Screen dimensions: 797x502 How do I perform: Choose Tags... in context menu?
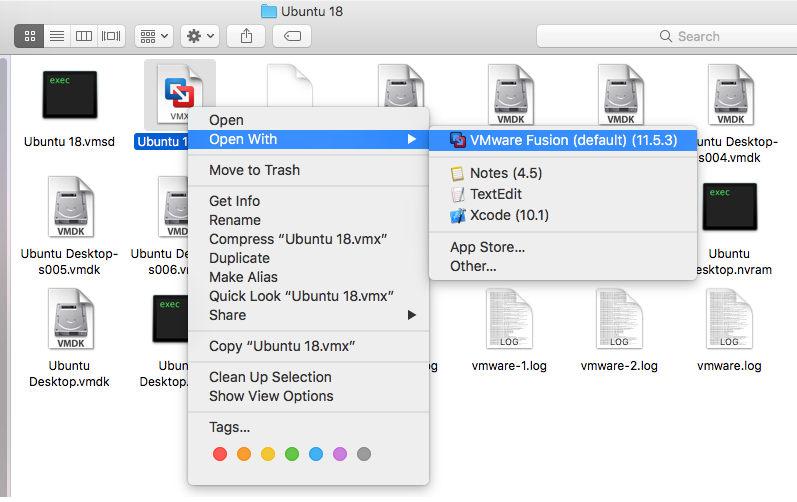(x=308, y=427)
